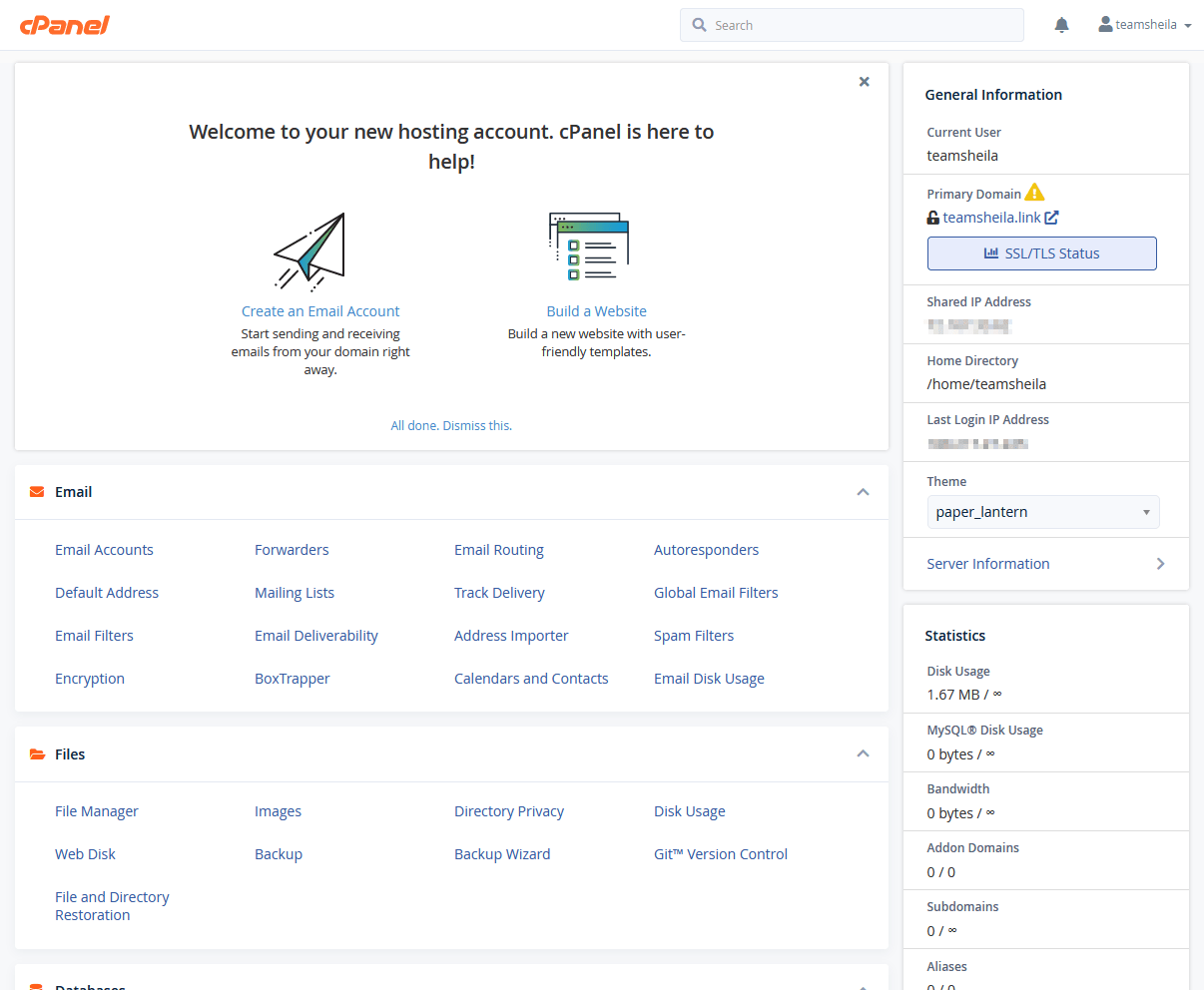Click the magnifier icon in search box
The image size is (1204, 990).
click(700, 25)
